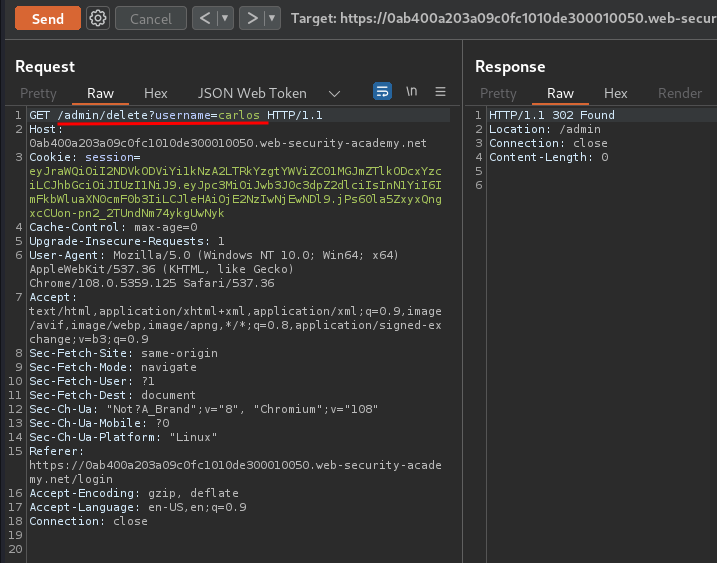
Task: Click request line GET /admin/delete?username=carlos
Action: coord(176,115)
